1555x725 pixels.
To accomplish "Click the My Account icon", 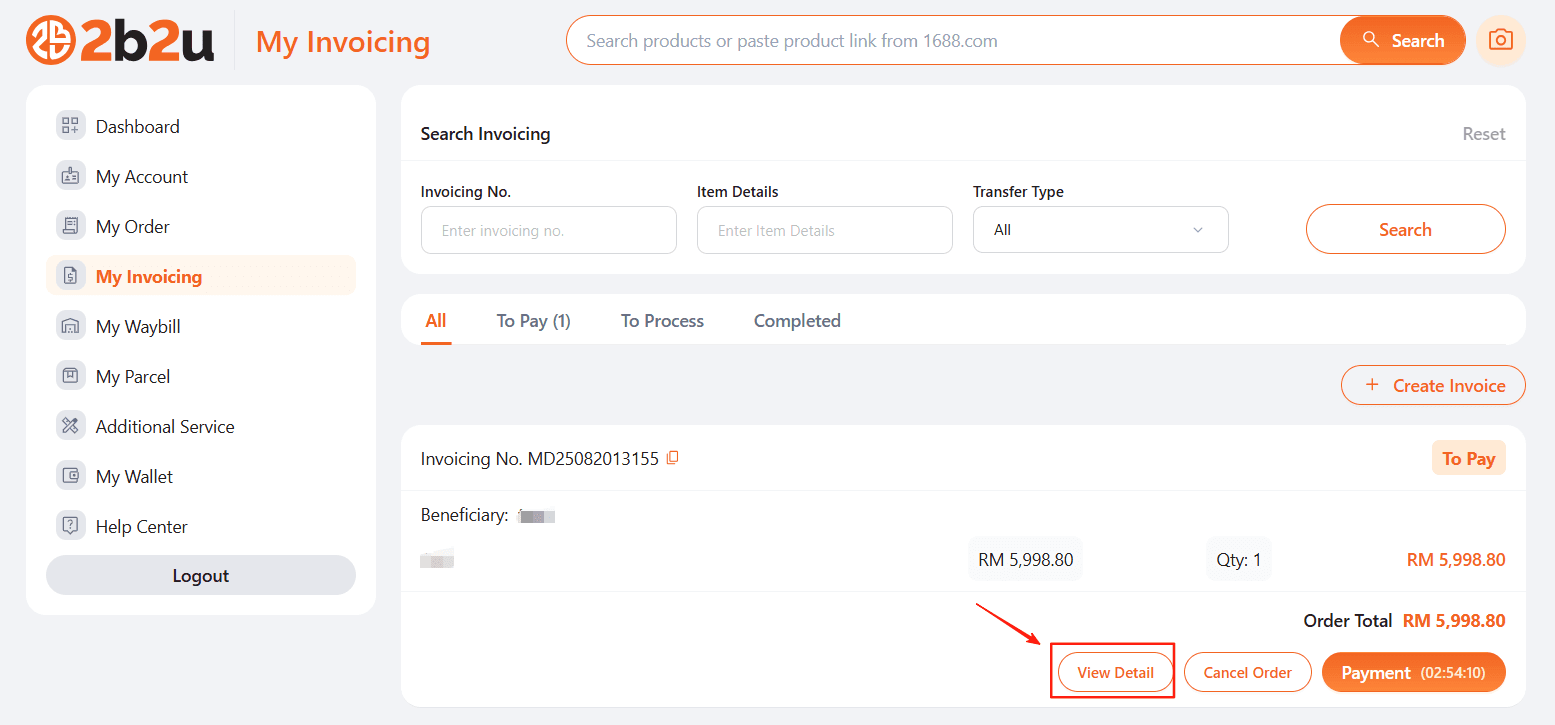I will pyautogui.click(x=71, y=176).
